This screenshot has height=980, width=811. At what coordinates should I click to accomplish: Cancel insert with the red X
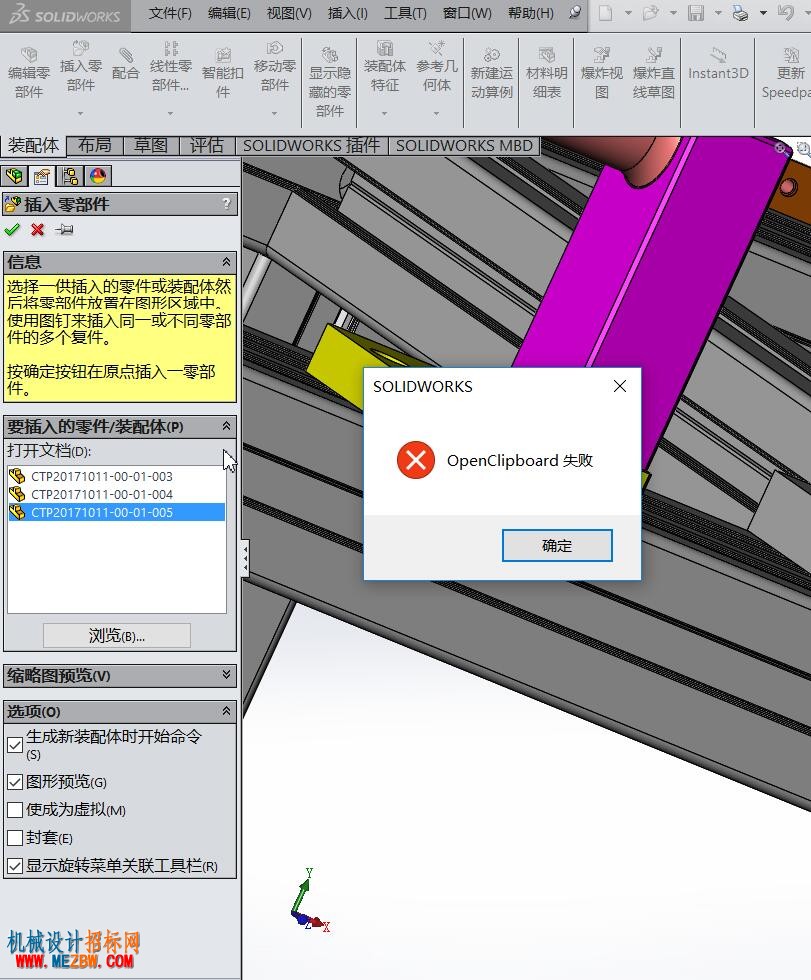(x=37, y=229)
